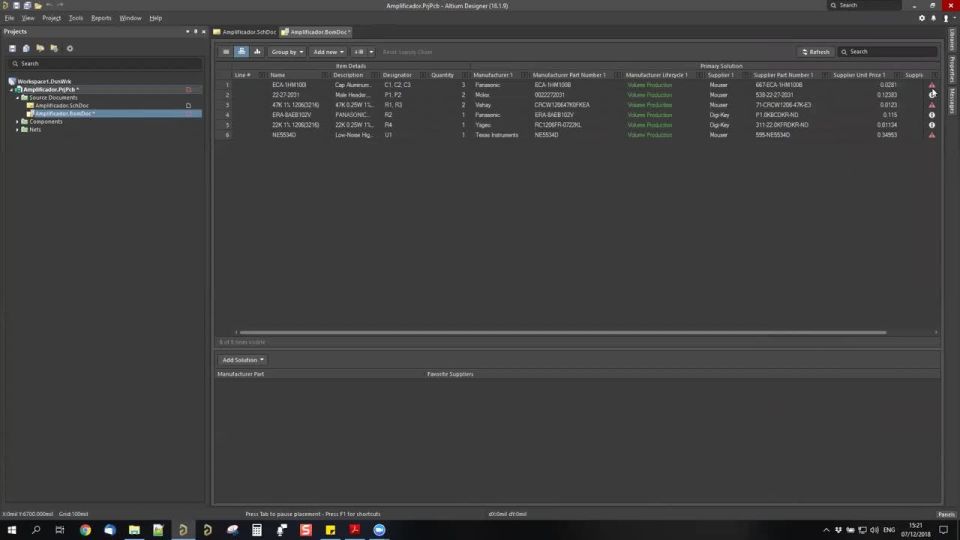Open Project menu
960x540 pixels.
(x=51, y=18)
